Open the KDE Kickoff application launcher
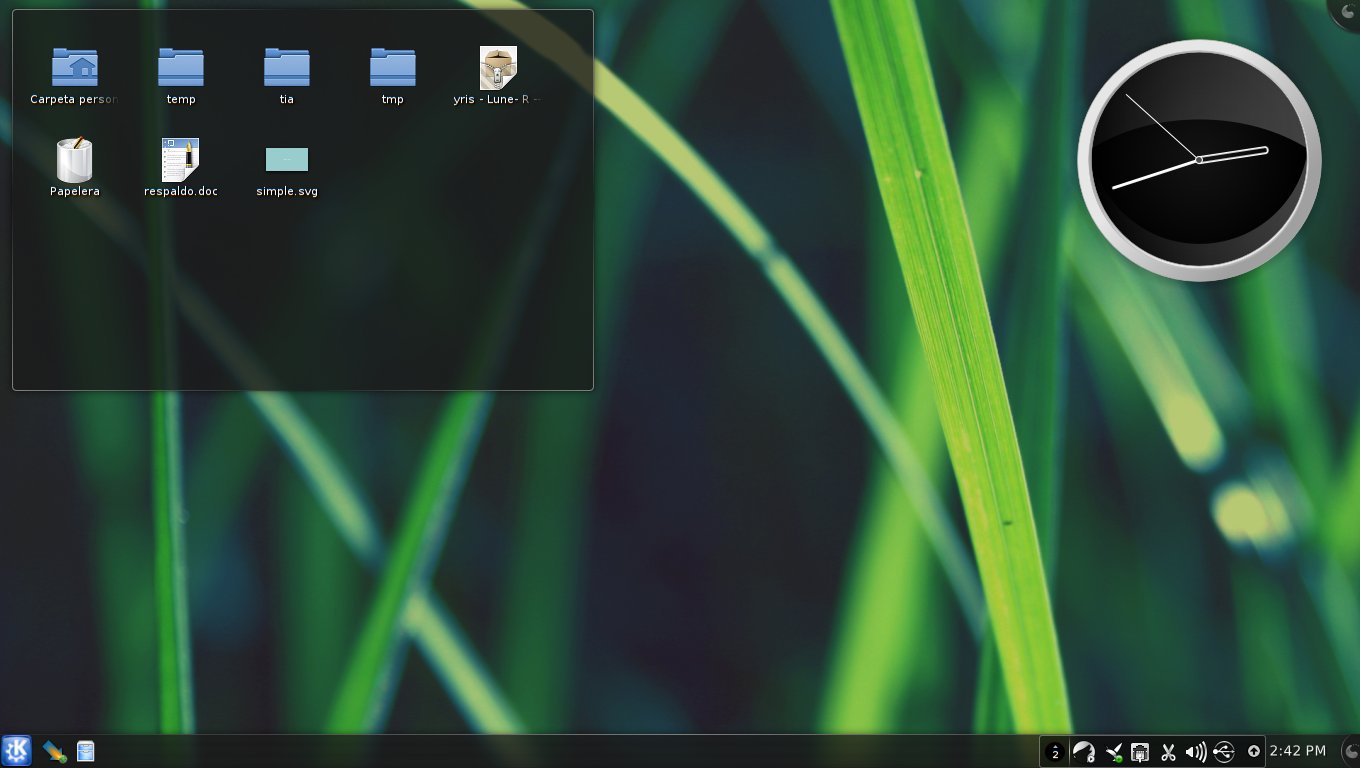This screenshot has height=768, width=1360. tap(16, 751)
